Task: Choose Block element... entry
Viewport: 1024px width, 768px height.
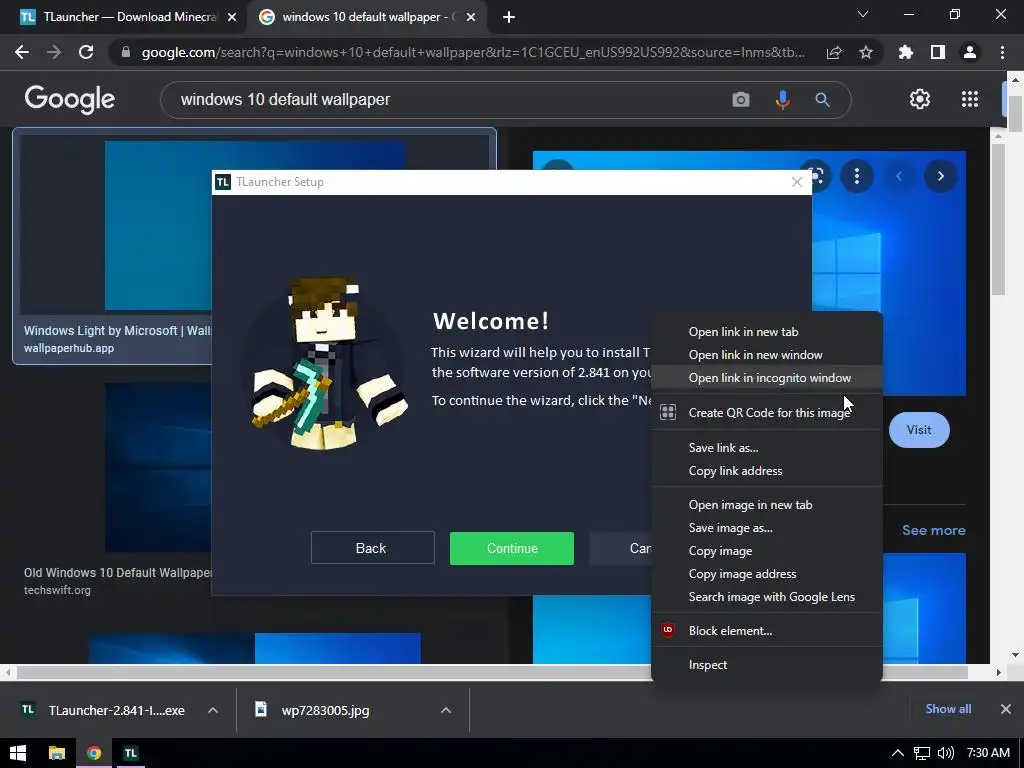Action: (767, 631)
